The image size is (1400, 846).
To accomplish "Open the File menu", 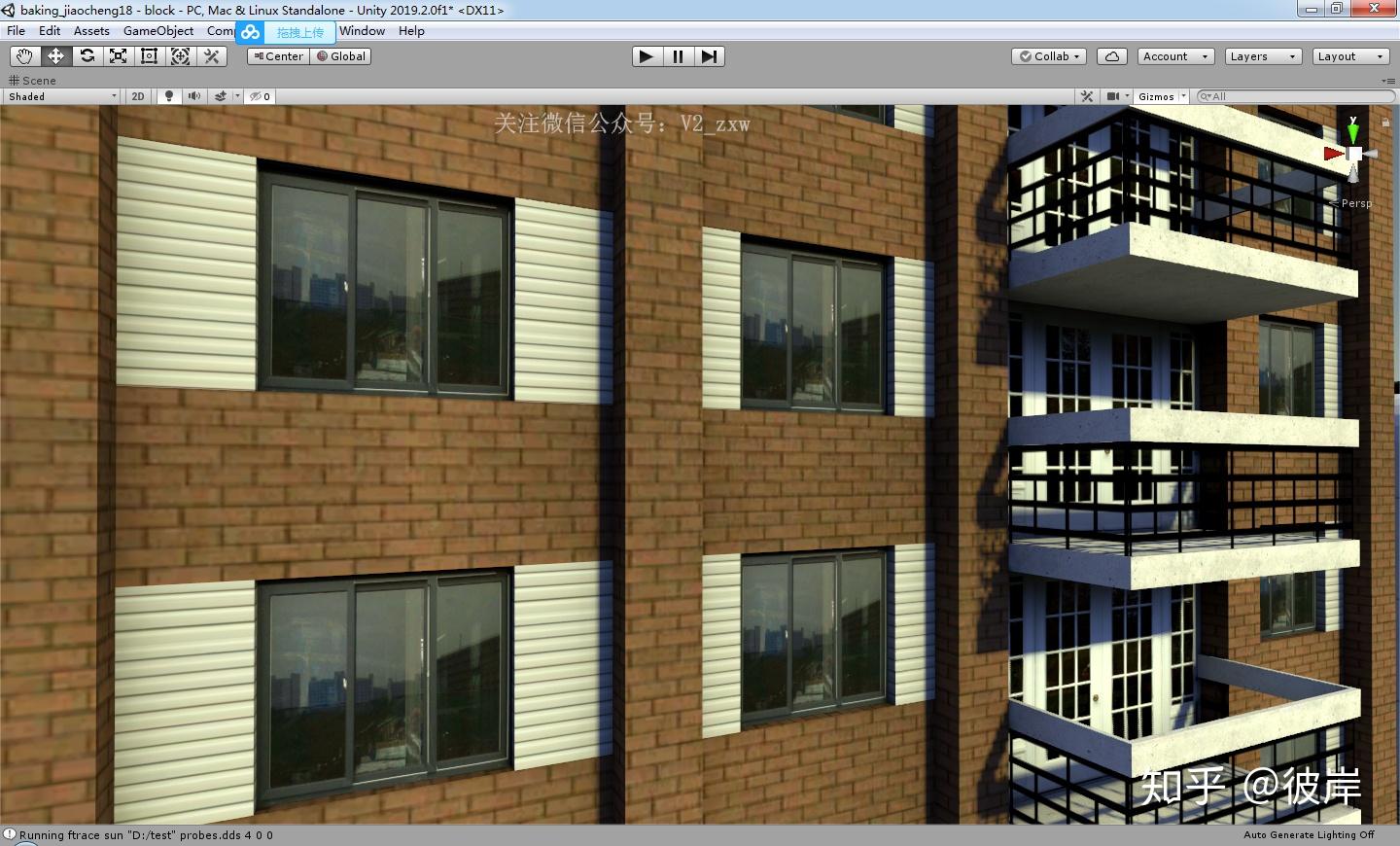I will pyautogui.click(x=16, y=31).
